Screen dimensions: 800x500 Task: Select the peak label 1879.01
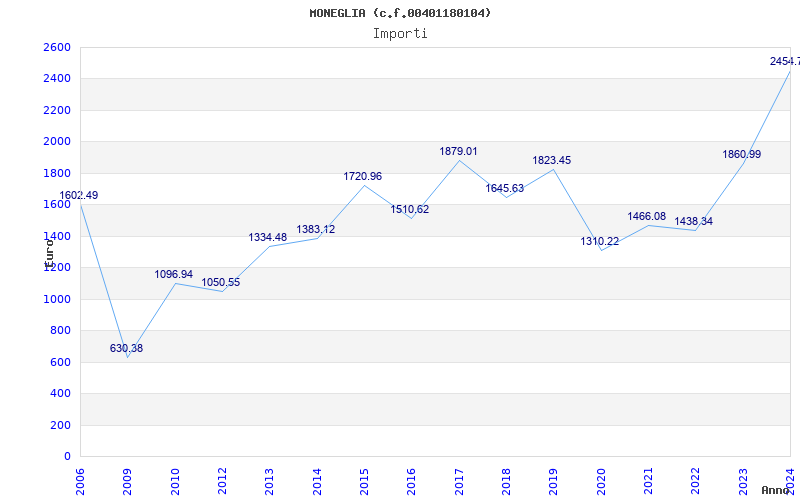pos(459,152)
